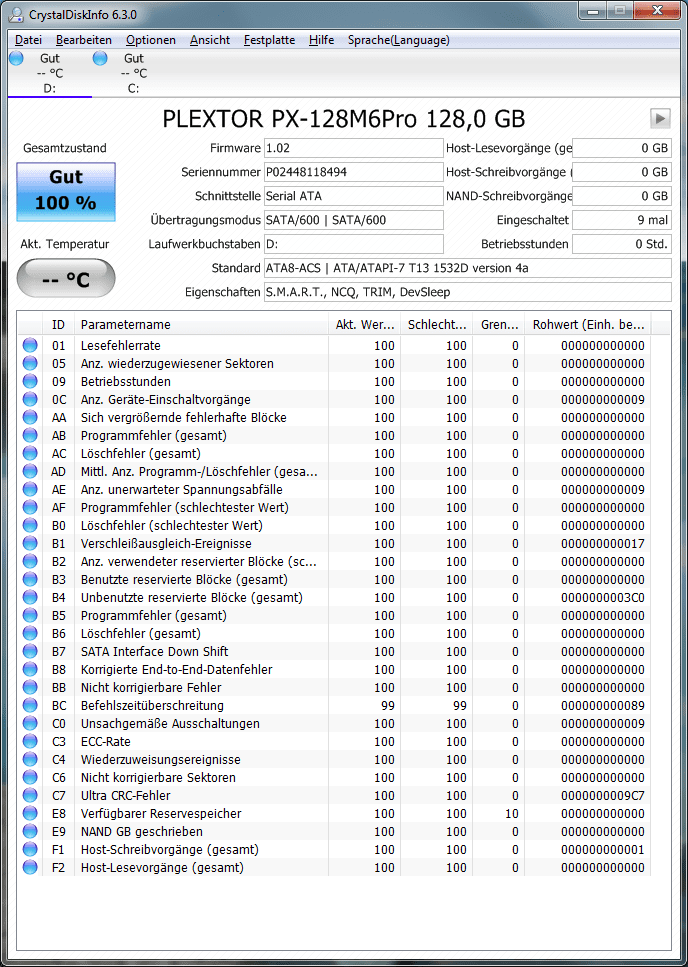Click status icon for NAND GB geschrieben

tap(30, 831)
